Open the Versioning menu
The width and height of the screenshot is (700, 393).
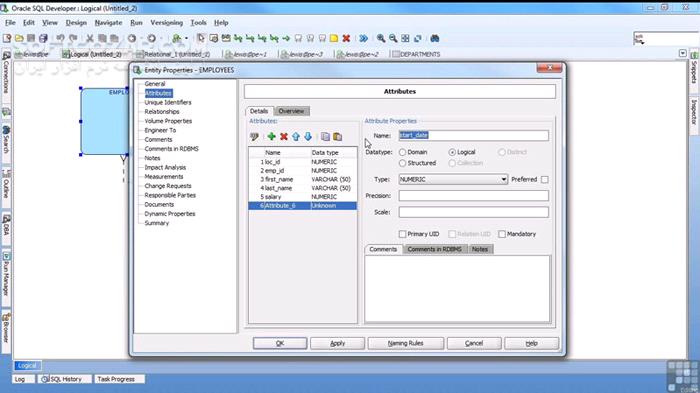167,22
